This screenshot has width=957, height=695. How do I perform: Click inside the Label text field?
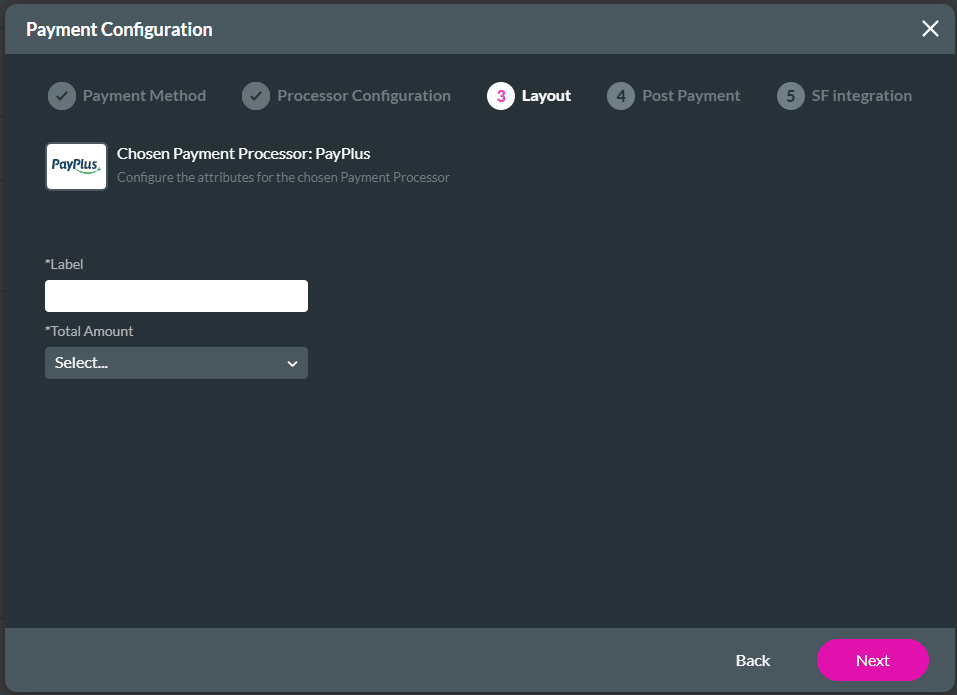176,295
